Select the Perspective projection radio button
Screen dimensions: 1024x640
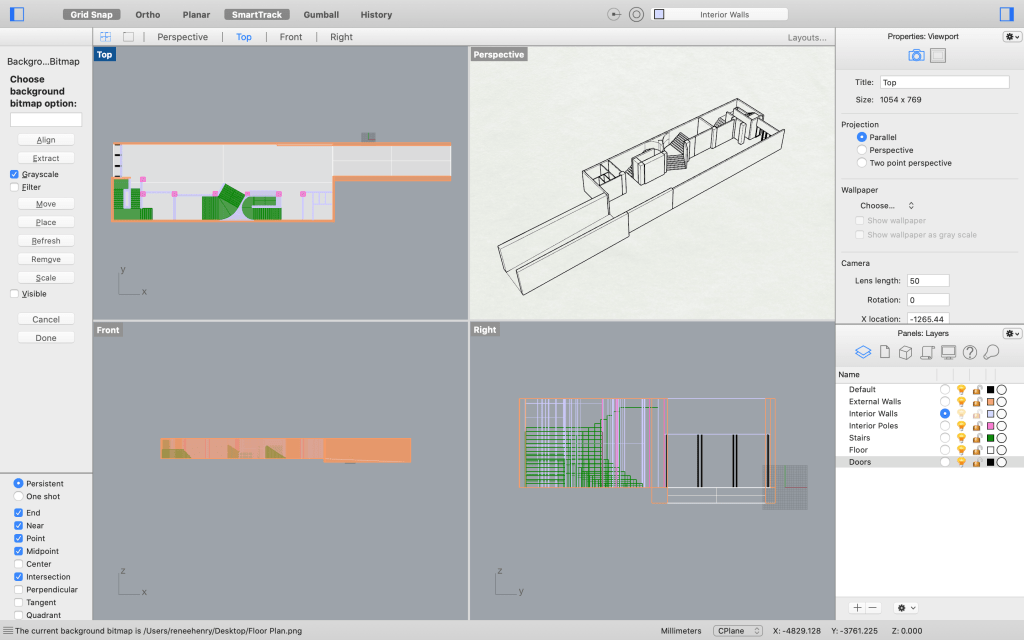pos(862,150)
